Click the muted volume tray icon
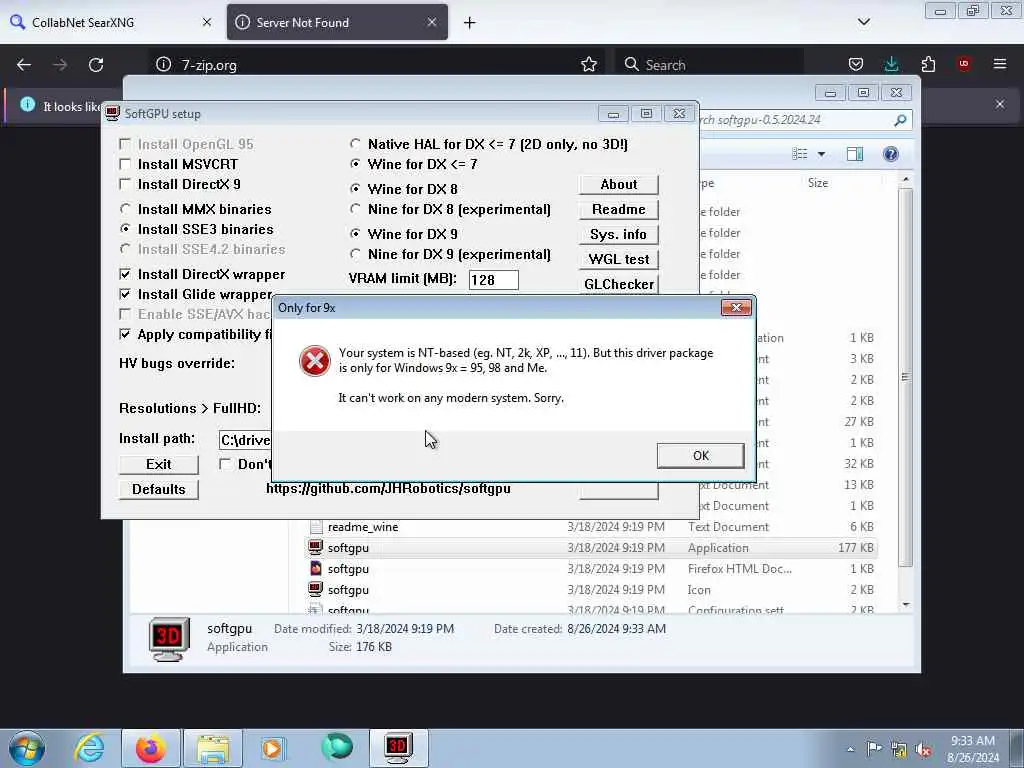 tap(923, 749)
